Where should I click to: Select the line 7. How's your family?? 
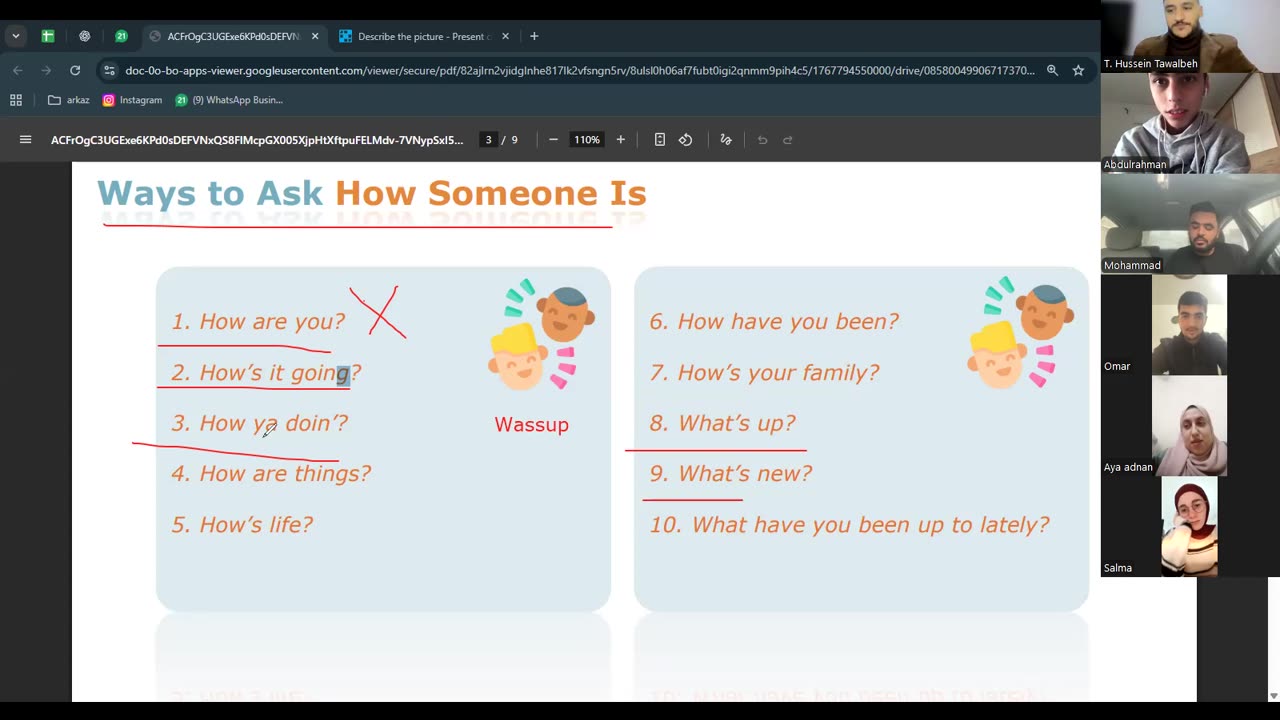click(764, 373)
